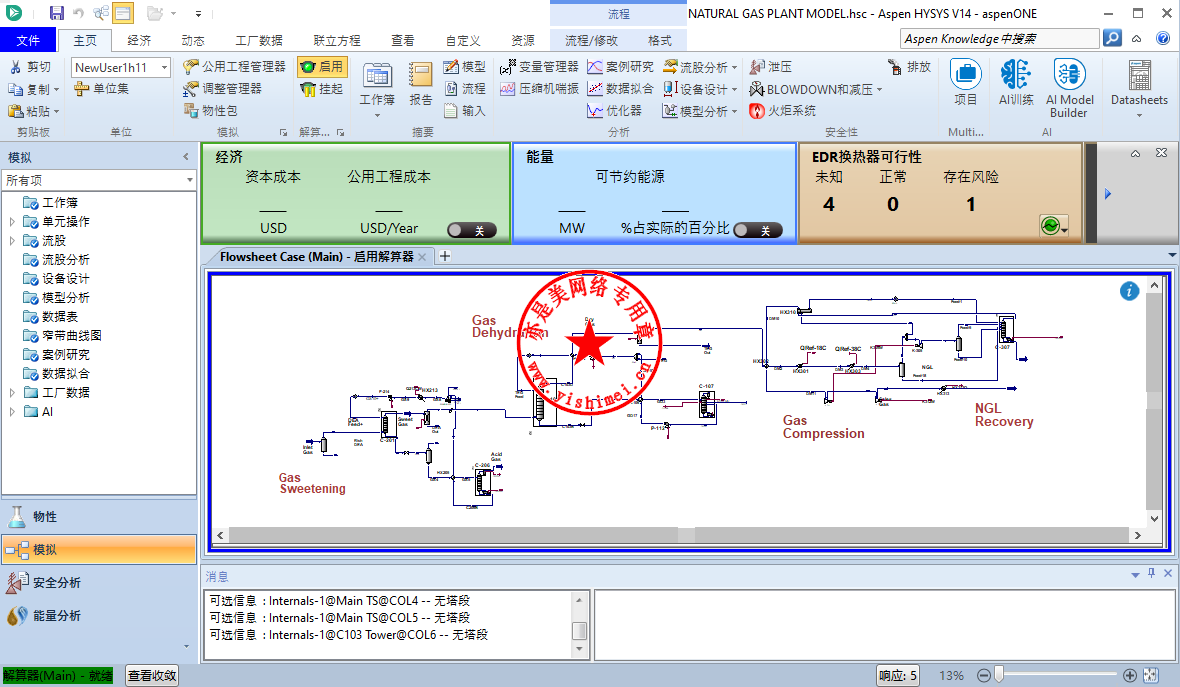This screenshot has width=1180, height=687.
Task: Open the NewUser1h11 unit set dropdown
Action: pos(164,68)
